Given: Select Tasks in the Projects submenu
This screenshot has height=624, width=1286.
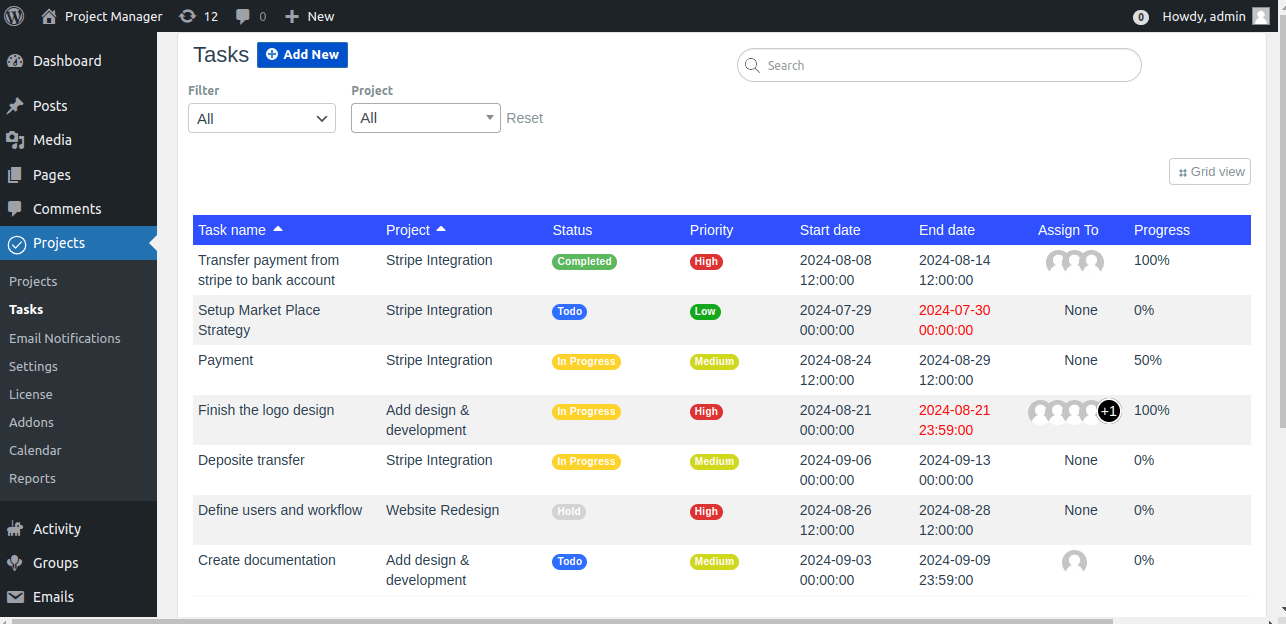Looking at the screenshot, I should pos(26,310).
